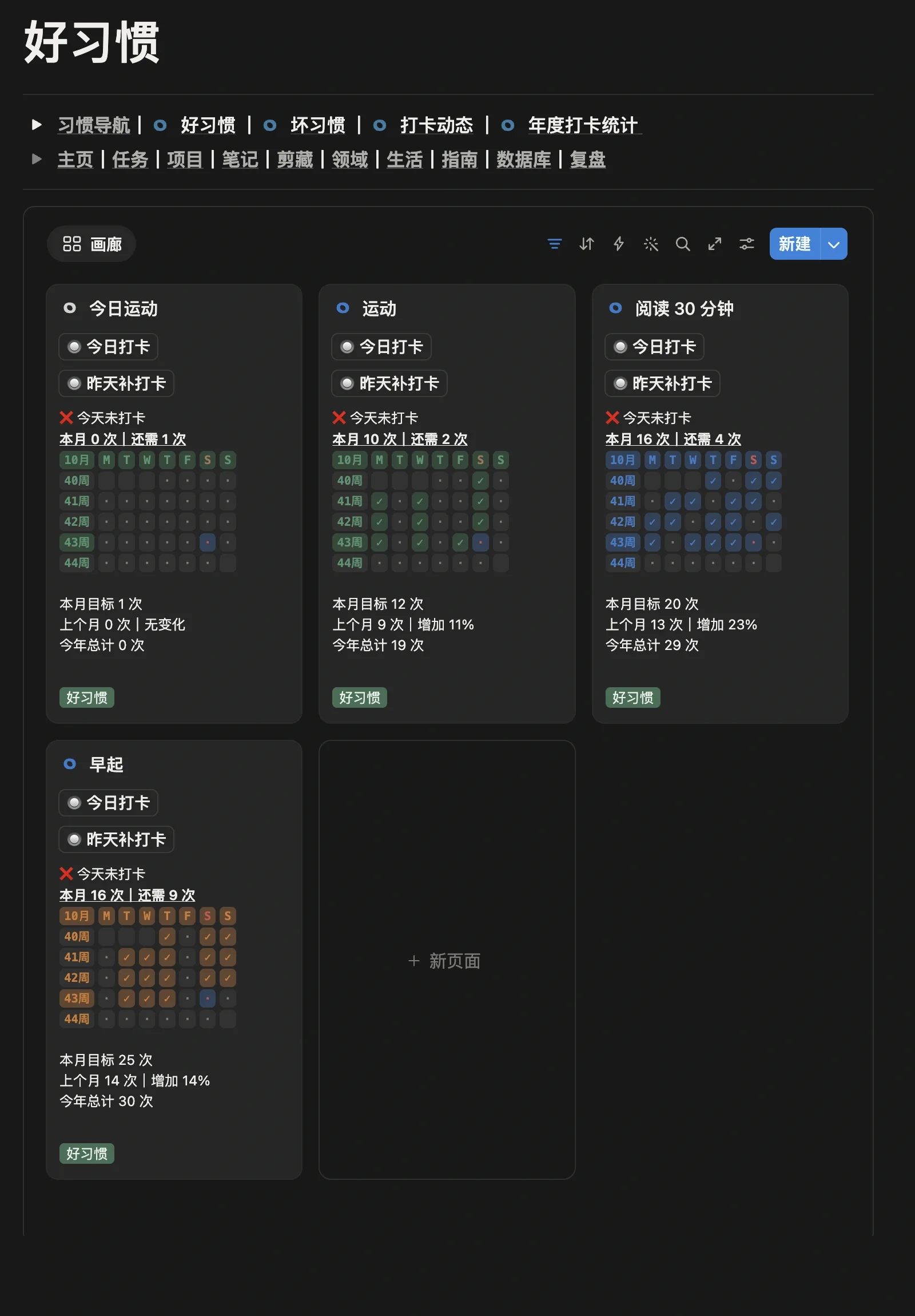Toggle 昨天补打卡 on the 今日运动 card
Viewport: 915px width, 1316px height.
pos(116,383)
